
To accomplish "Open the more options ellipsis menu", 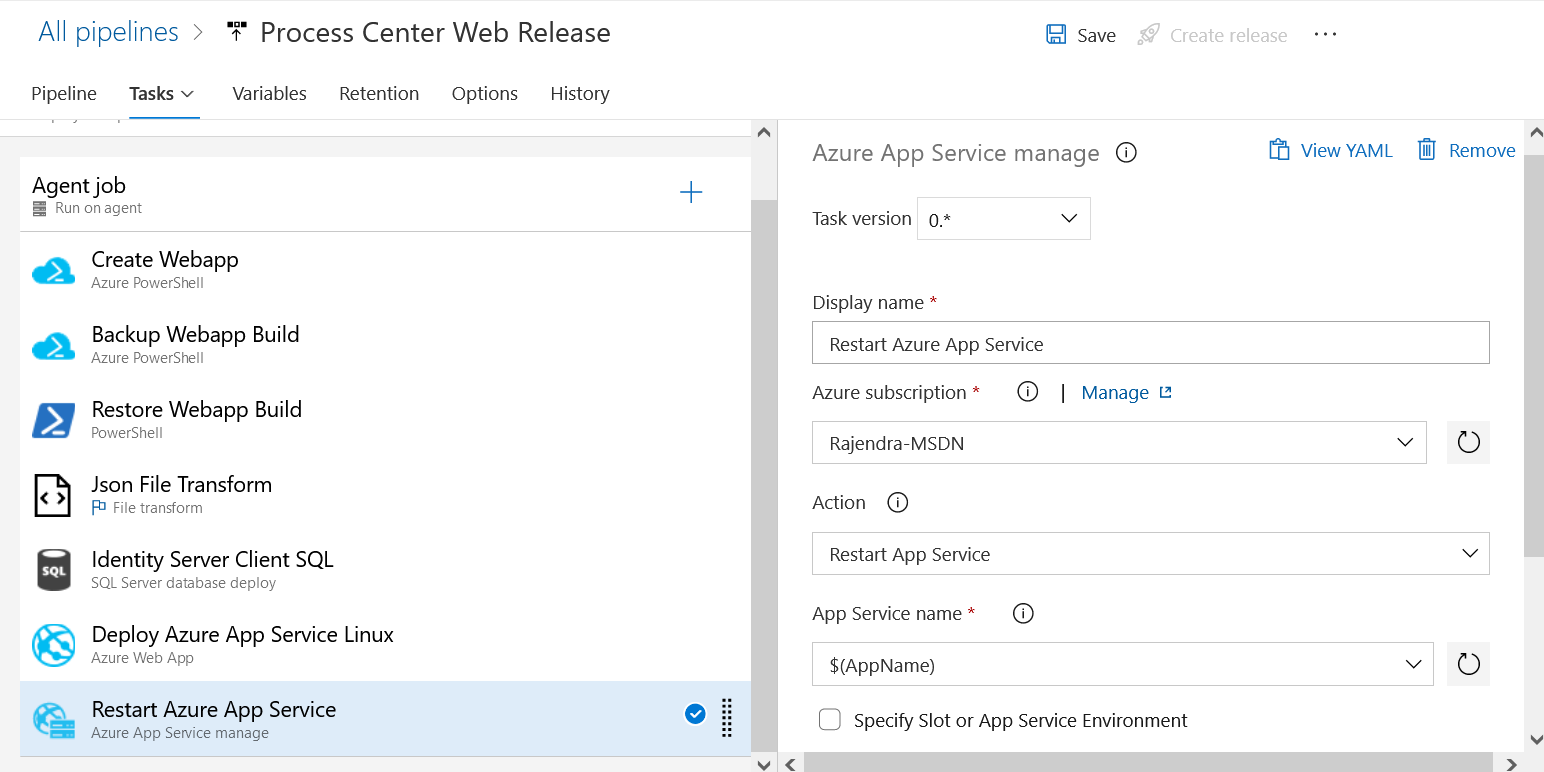I will [1325, 34].
